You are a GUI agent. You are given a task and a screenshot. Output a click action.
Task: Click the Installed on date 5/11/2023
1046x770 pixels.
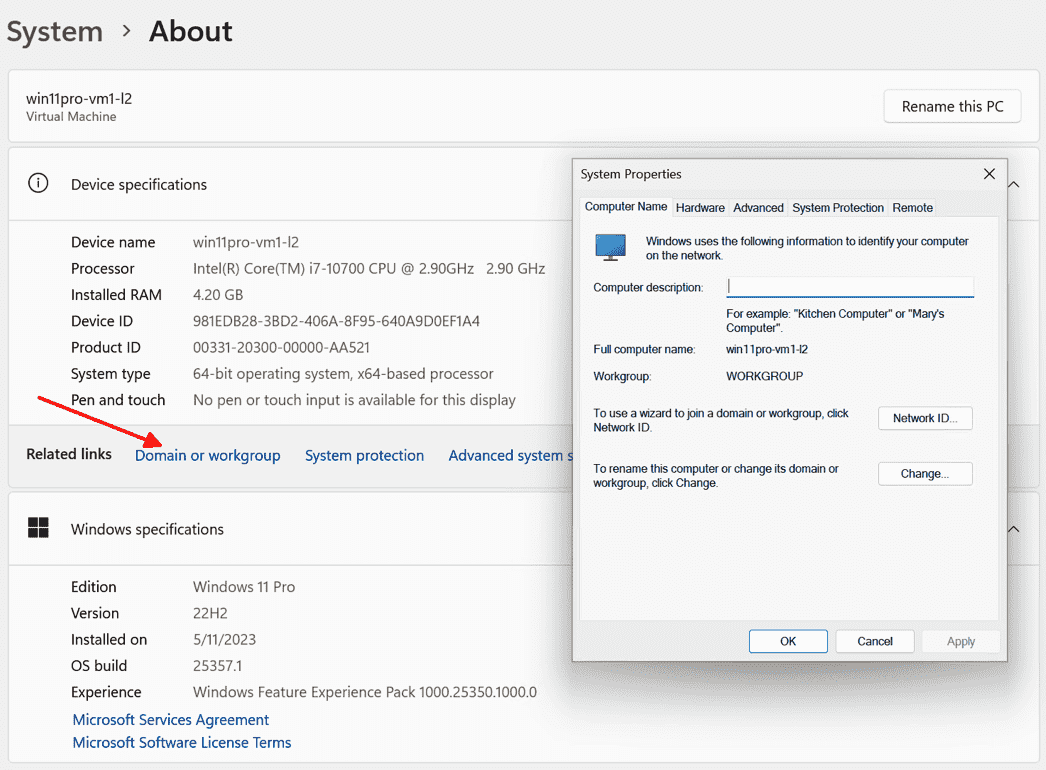(224, 640)
